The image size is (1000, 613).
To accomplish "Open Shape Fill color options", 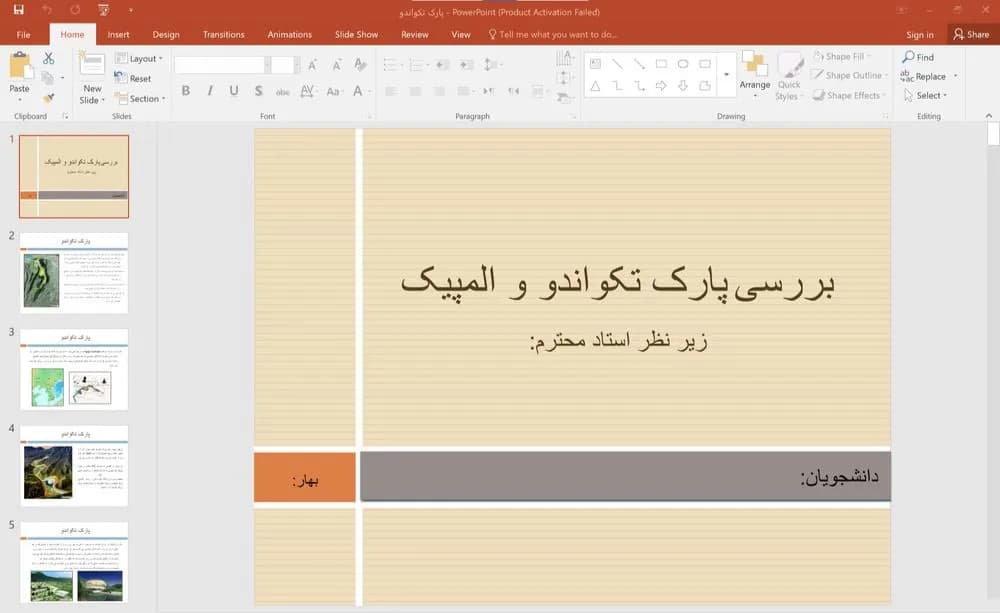I will click(842, 56).
